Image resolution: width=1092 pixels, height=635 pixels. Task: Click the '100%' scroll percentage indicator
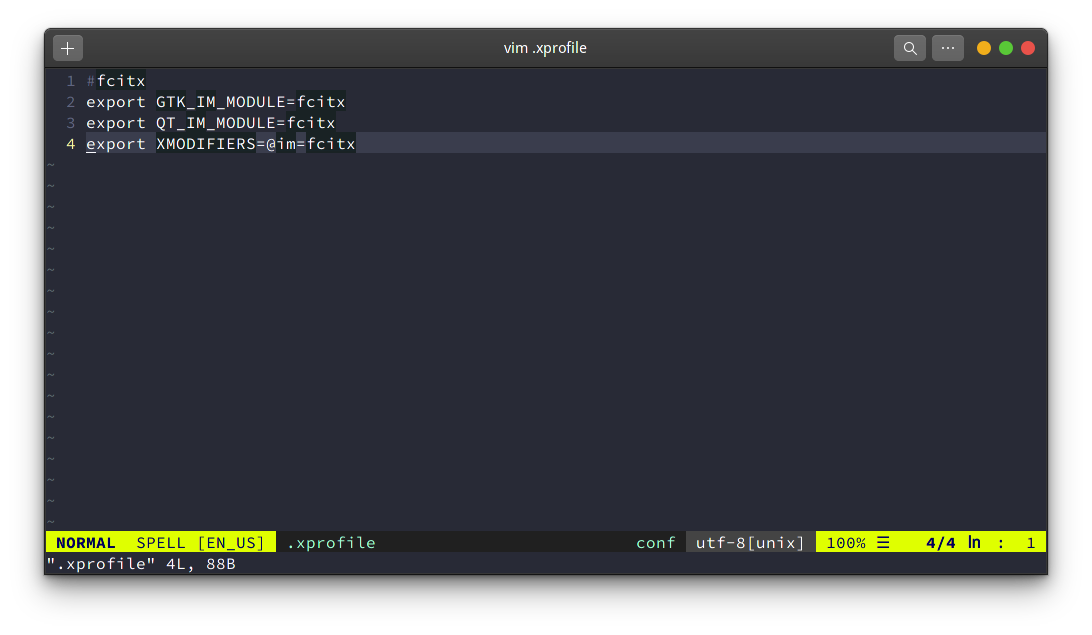(x=845, y=542)
